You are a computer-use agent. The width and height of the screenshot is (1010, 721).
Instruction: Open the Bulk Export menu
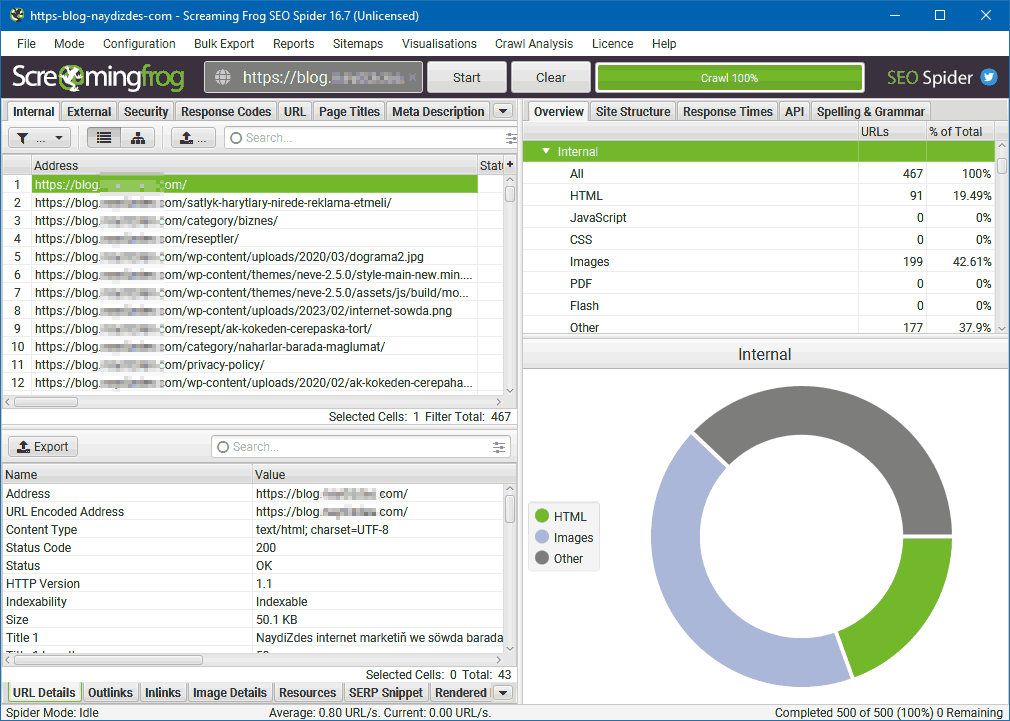(x=224, y=44)
